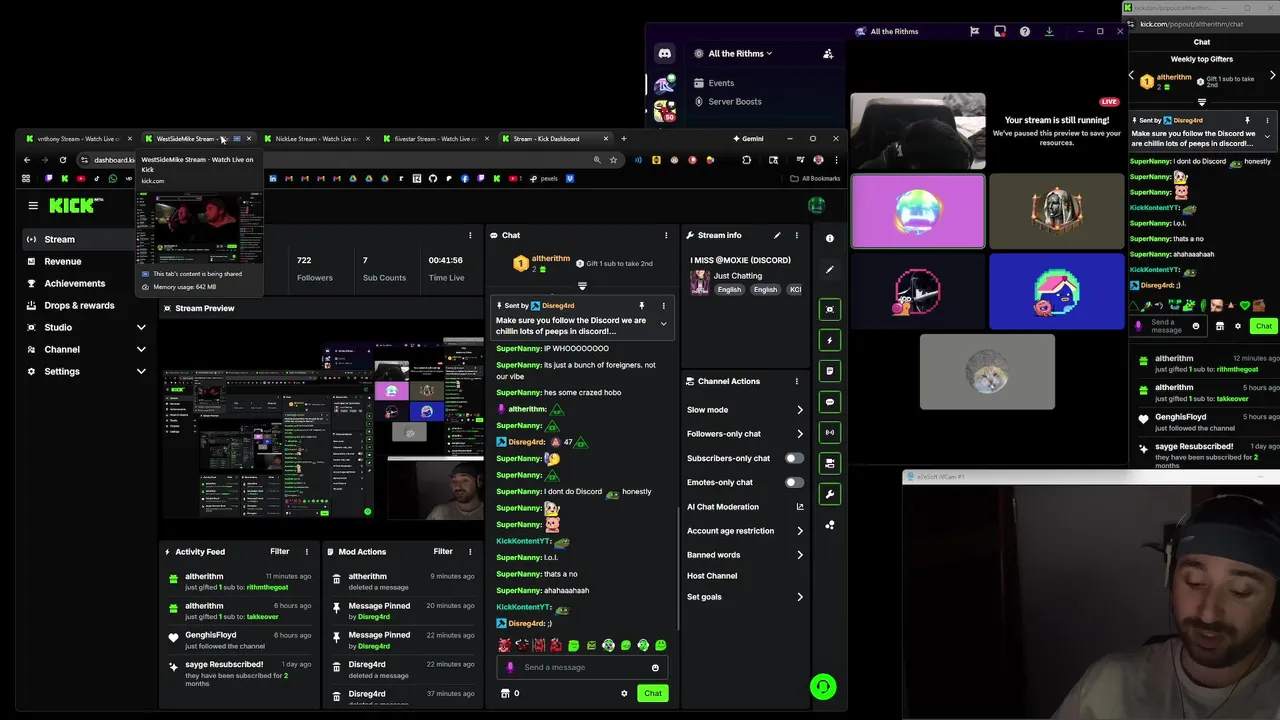
Task: Open Stream info panel three-dot menu
Action: 797,235
